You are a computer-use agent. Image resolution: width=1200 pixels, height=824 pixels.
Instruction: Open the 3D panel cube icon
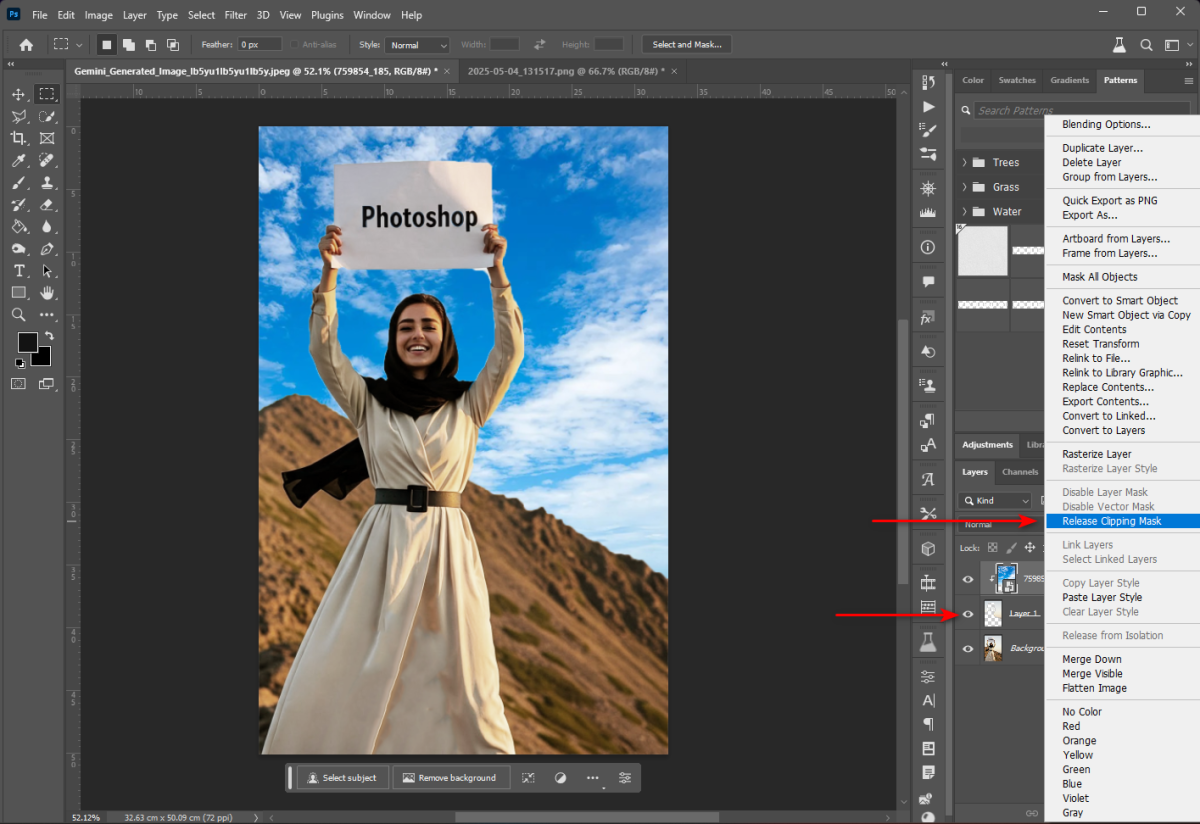928,549
